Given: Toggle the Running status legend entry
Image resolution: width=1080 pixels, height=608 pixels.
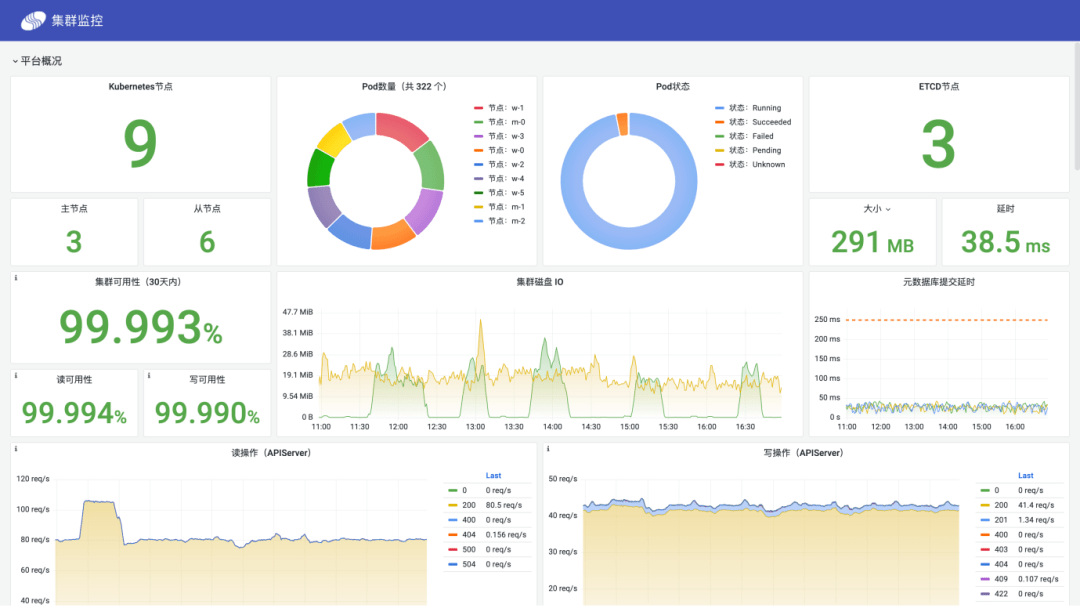Looking at the screenshot, I should tap(748, 108).
